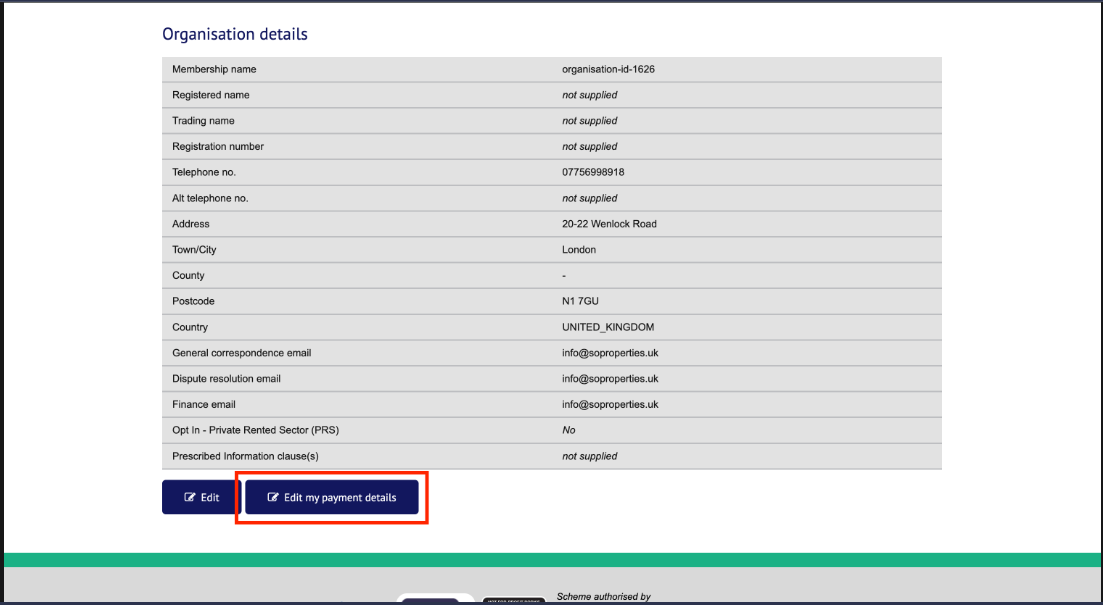Click the address value 20-22 Wenlock Road

[x=609, y=224]
